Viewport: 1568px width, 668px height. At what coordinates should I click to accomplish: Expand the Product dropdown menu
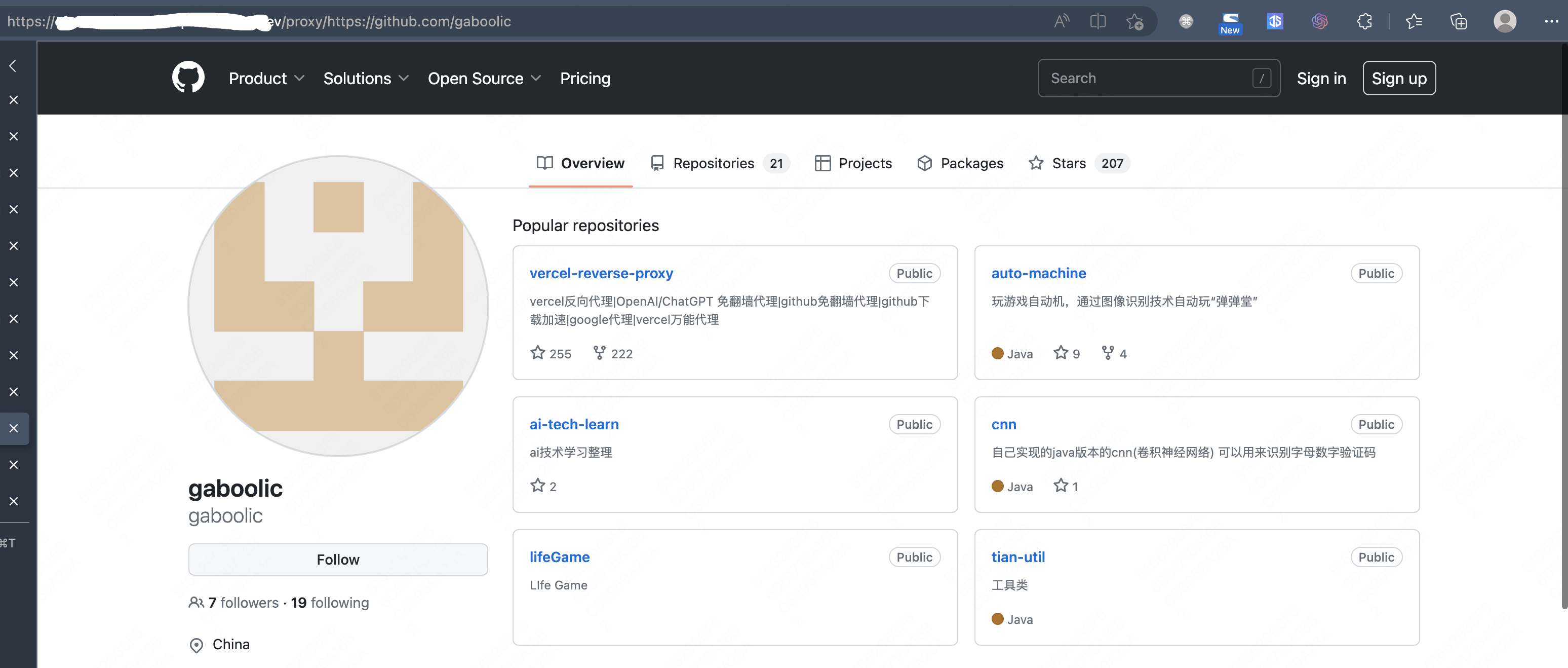pos(266,78)
